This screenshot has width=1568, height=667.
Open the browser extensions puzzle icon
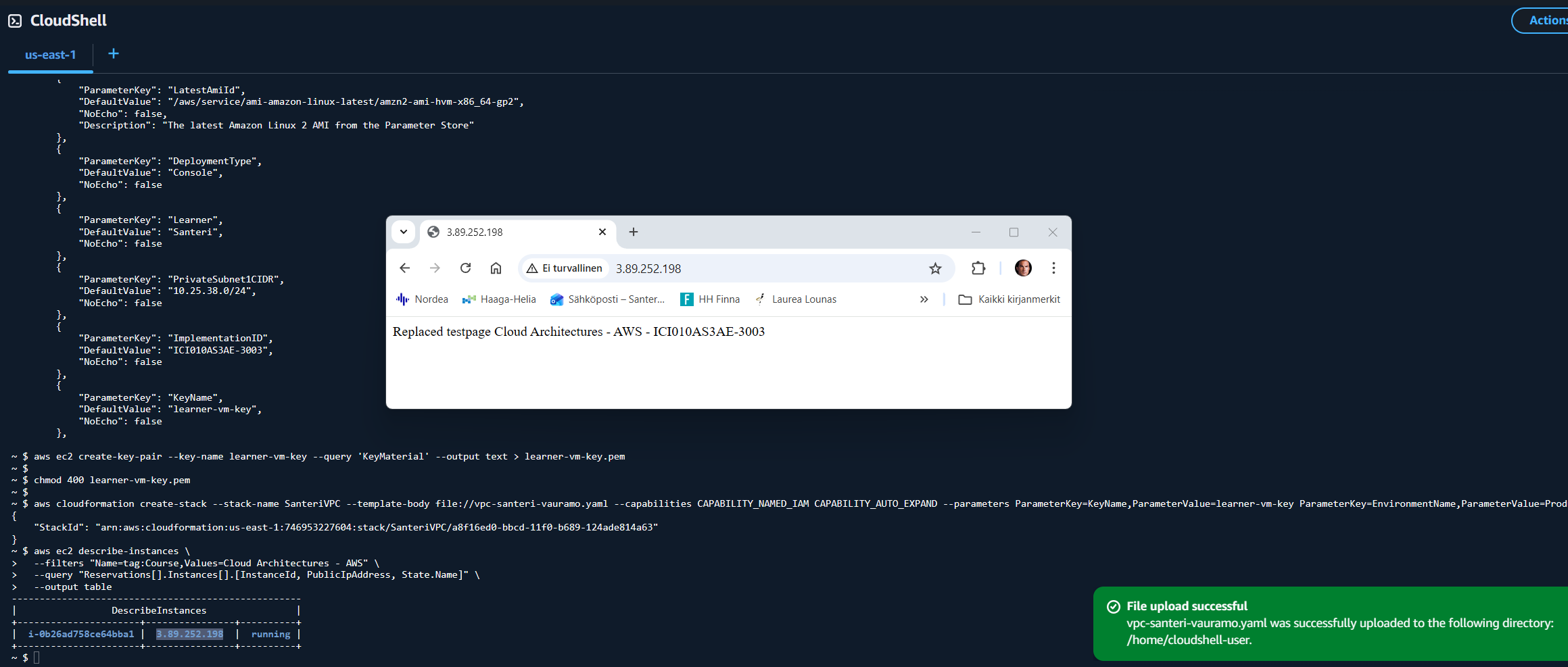click(978, 268)
